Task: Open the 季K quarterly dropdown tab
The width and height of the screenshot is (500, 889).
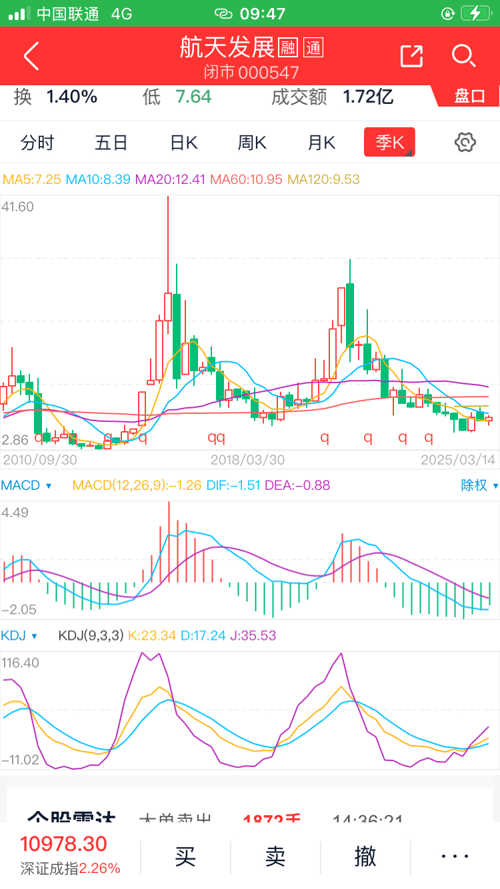Action: (389, 142)
